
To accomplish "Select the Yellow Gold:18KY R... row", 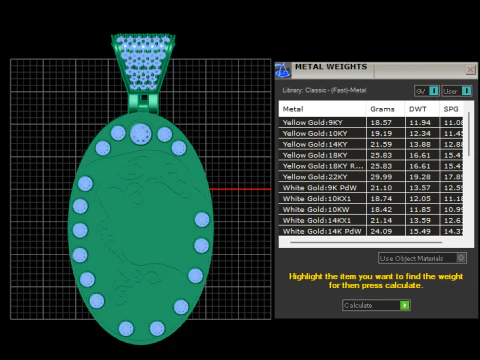I will (371, 166).
